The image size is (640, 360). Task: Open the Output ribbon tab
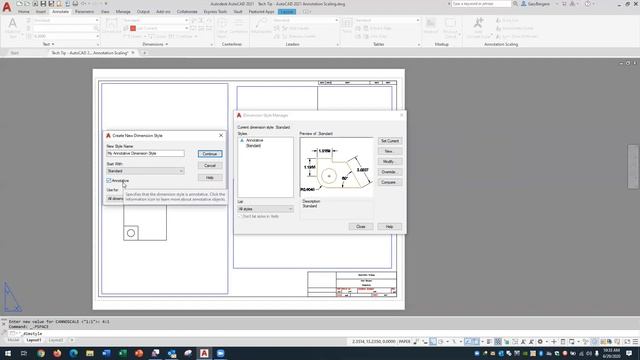[x=143, y=12]
